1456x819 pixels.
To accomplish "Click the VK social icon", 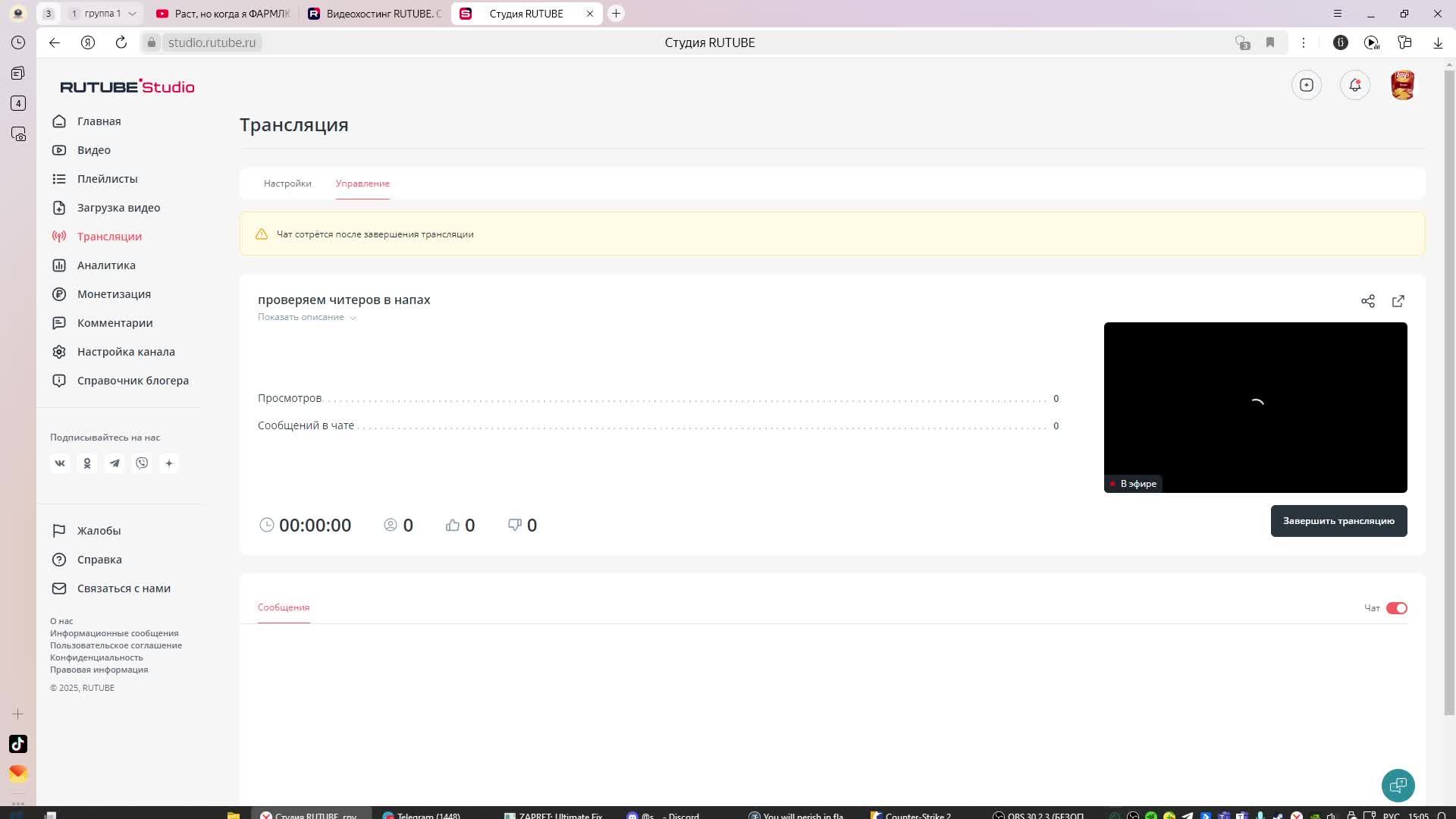I will point(60,463).
